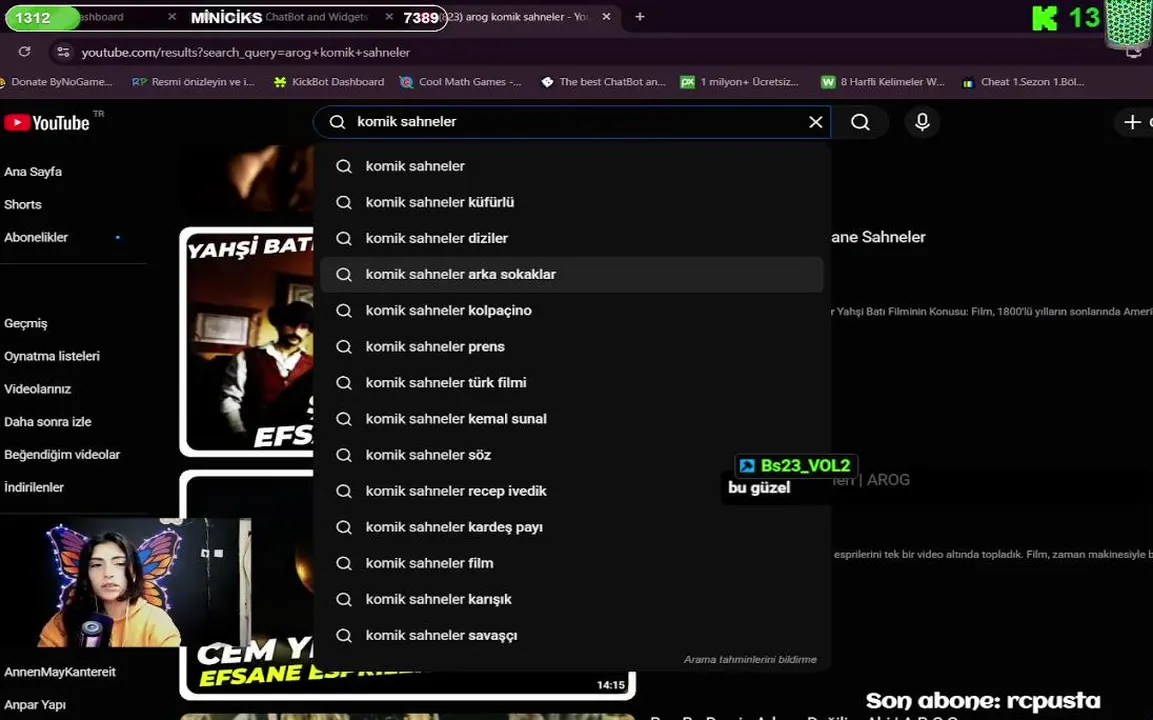
Task: Open Videolarınız in sidebar
Action: (38, 389)
